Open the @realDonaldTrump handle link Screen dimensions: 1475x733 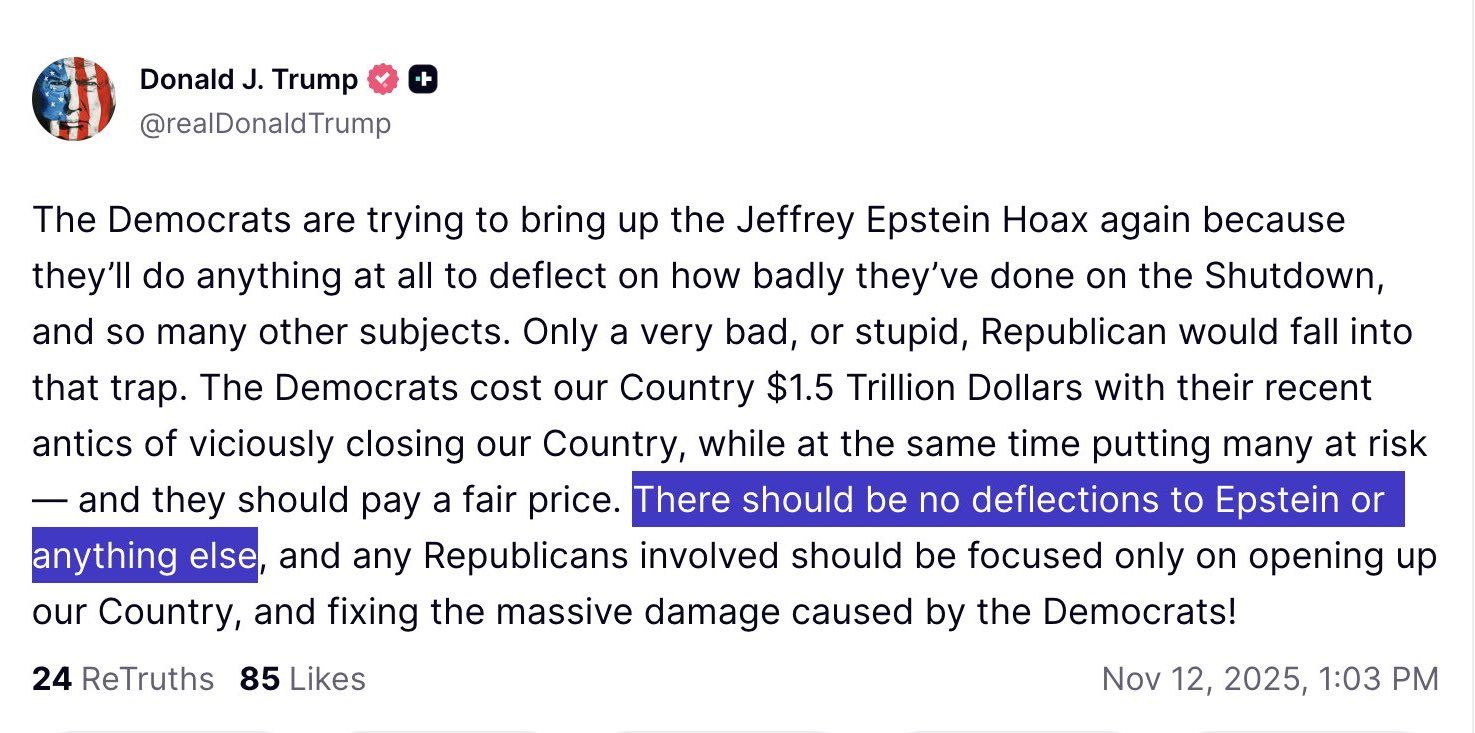265,123
